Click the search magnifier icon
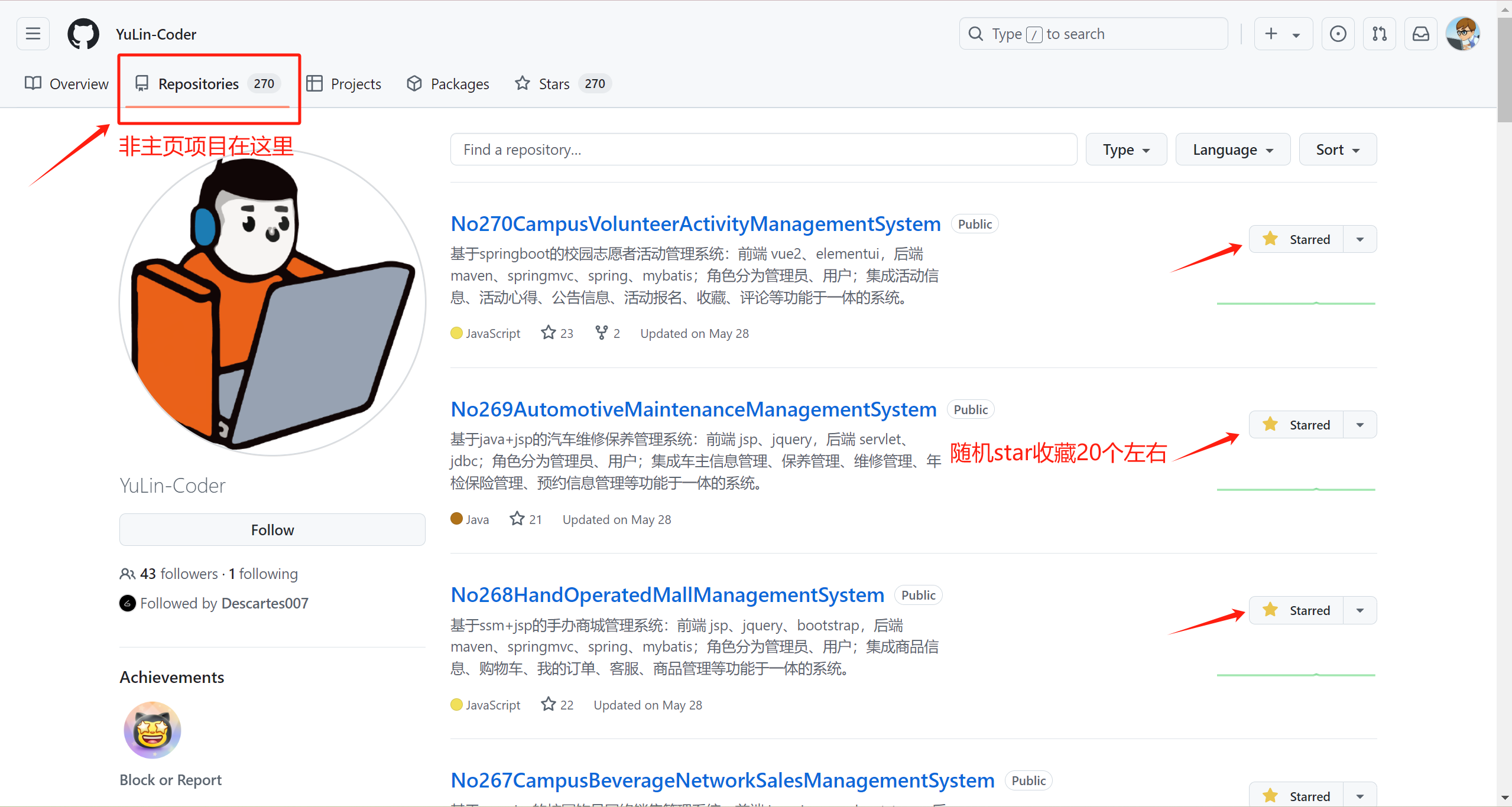The image size is (1512, 807). pyautogui.click(x=976, y=34)
